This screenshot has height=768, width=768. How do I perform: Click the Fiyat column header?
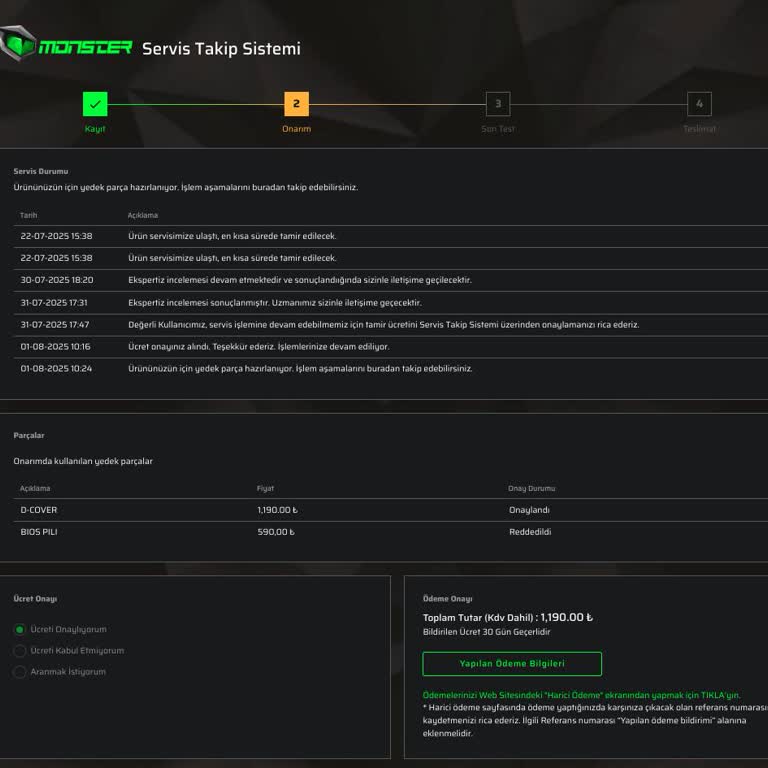(265, 488)
